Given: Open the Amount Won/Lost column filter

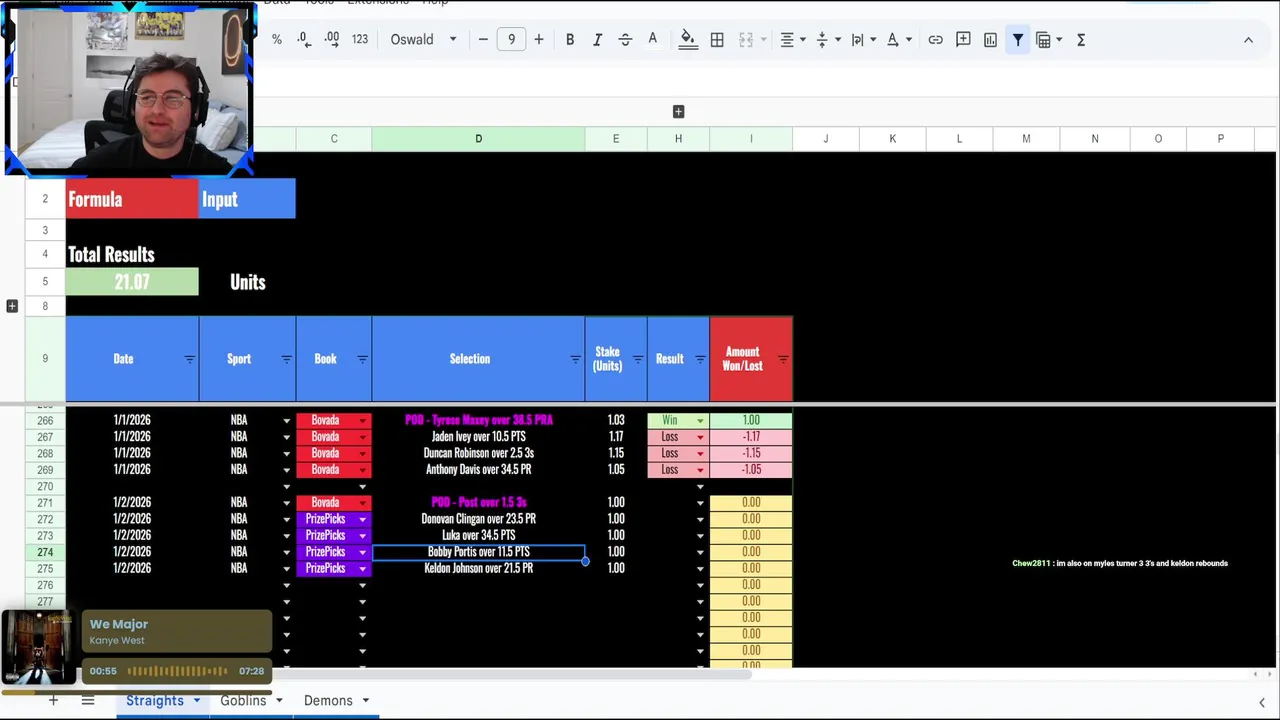Looking at the screenshot, I should (x=782, y=359).
